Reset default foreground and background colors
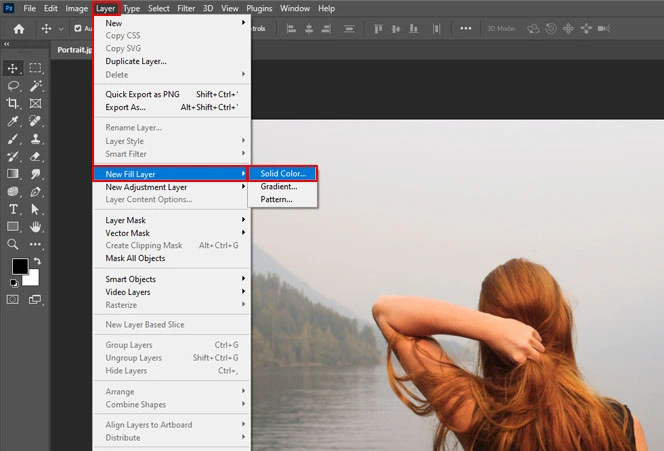This screenshot has width=664, height=451. [x=14, y=282]
